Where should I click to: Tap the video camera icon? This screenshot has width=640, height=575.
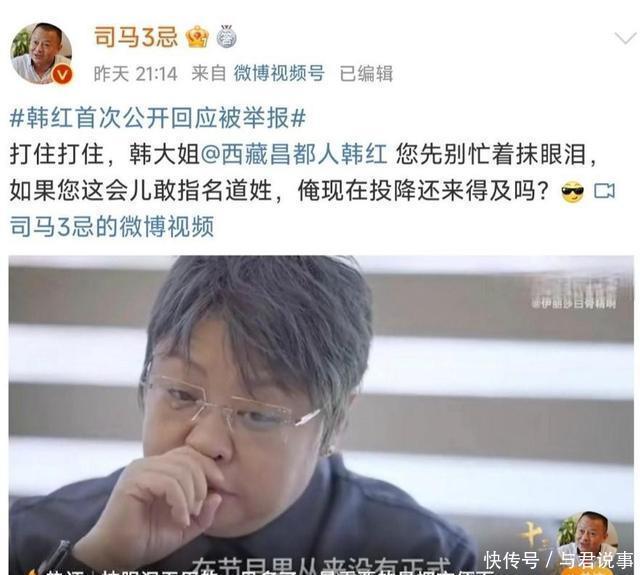pos(604,191)
